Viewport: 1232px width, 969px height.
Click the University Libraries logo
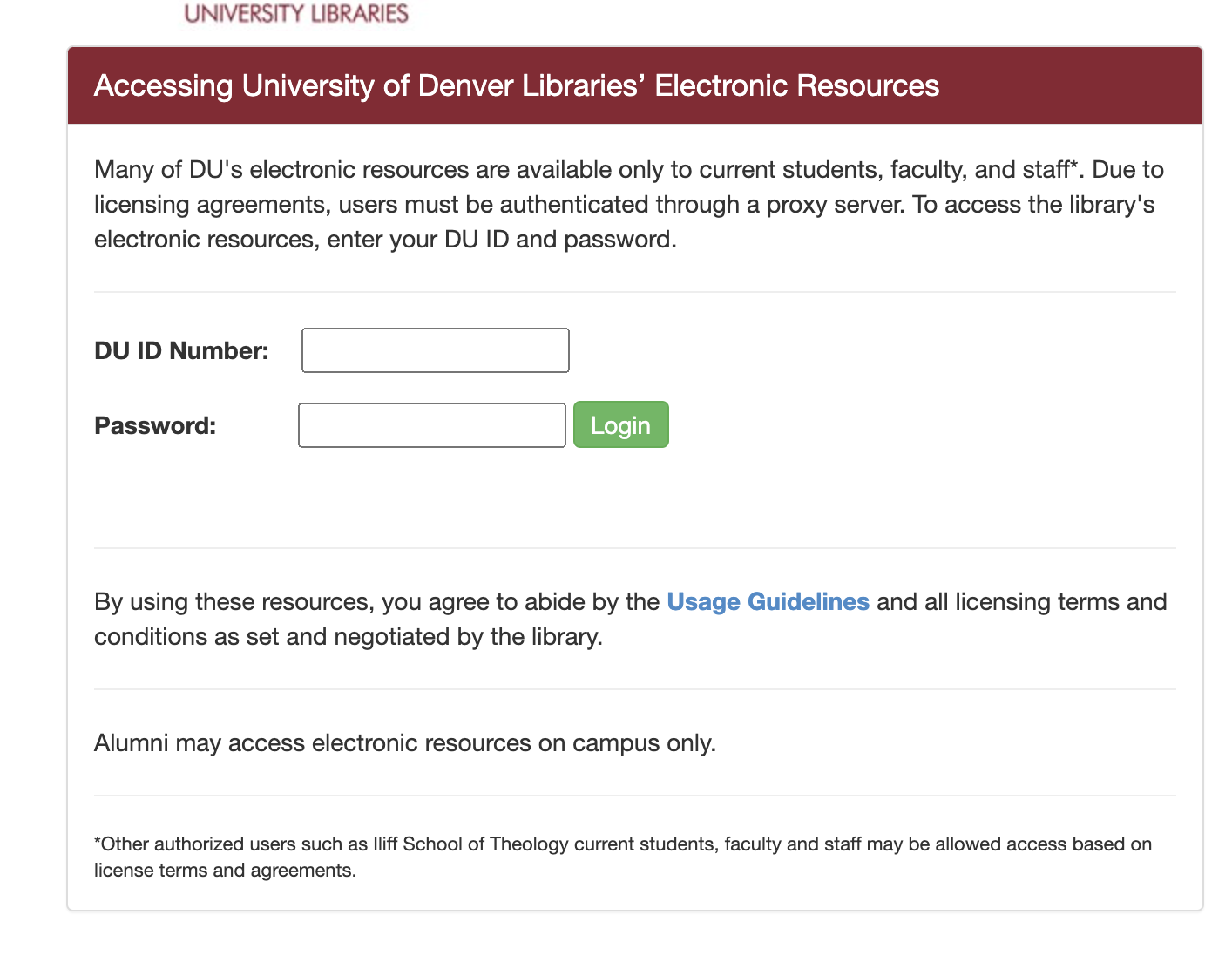(x=296, y=13)
